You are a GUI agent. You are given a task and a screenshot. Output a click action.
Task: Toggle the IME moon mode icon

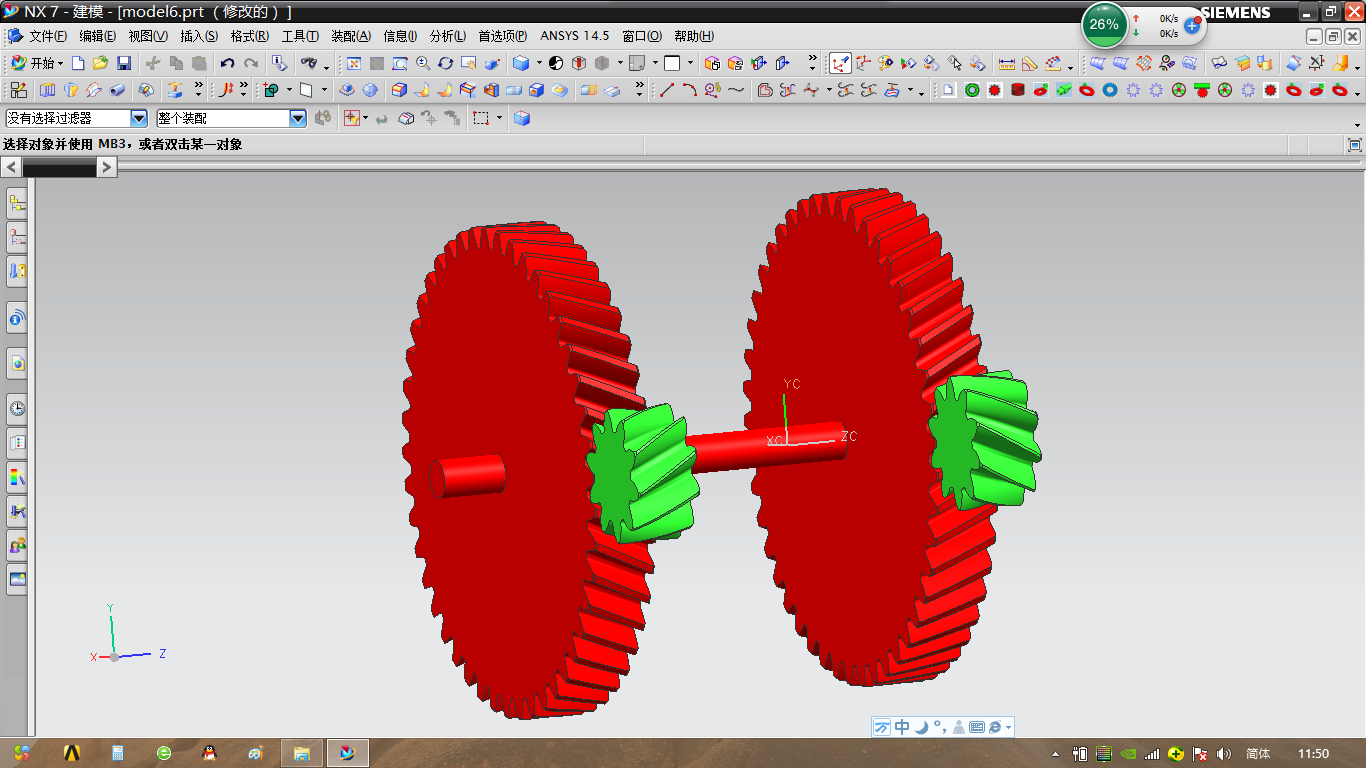[x=922, y=727]
